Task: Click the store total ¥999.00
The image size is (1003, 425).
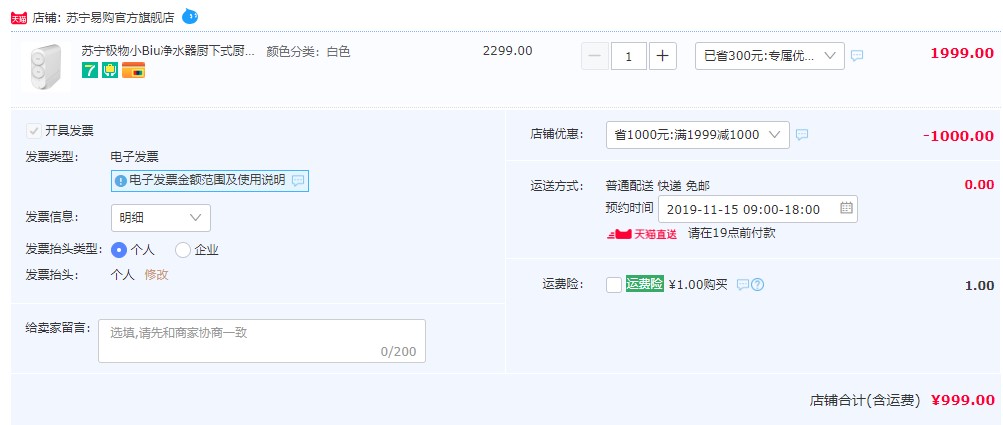Action: tap(962, 401)
